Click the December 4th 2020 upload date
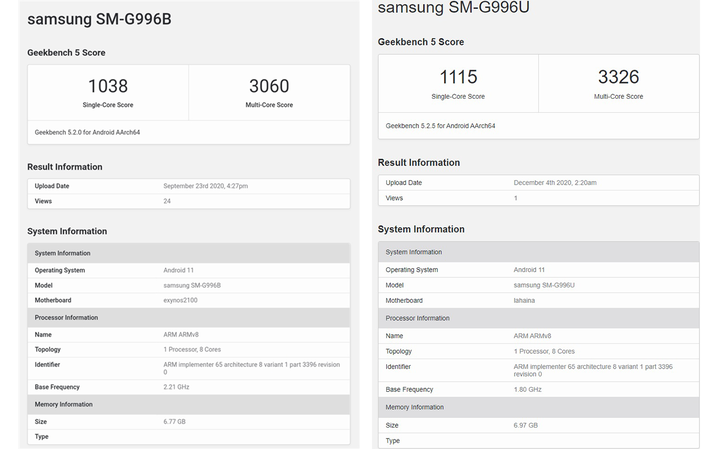The image size is (720, 449). tap(555, 183)
